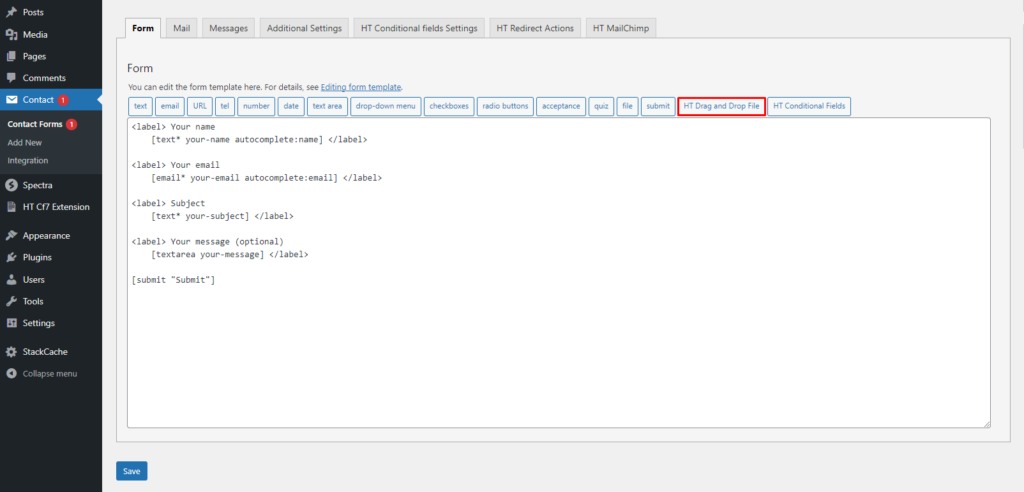
Task: Insert a checkboxes form tag
Action: [449, 106]
